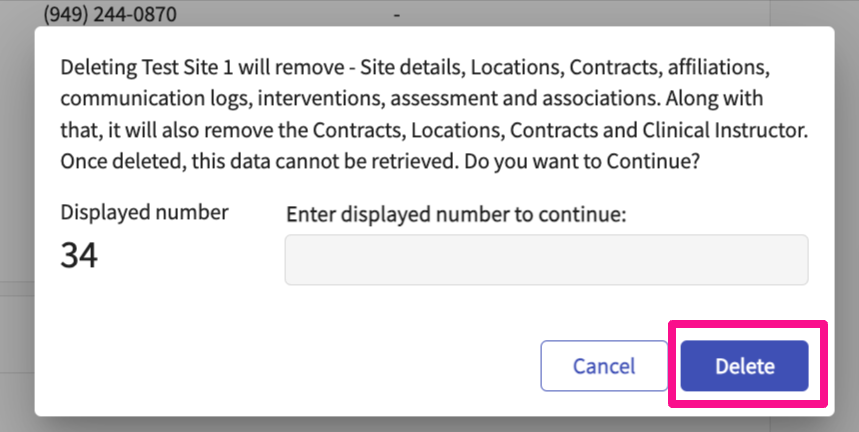Click the dash in the background row
Viewport: 859px width, 432px height.
(x=397, y=15)
